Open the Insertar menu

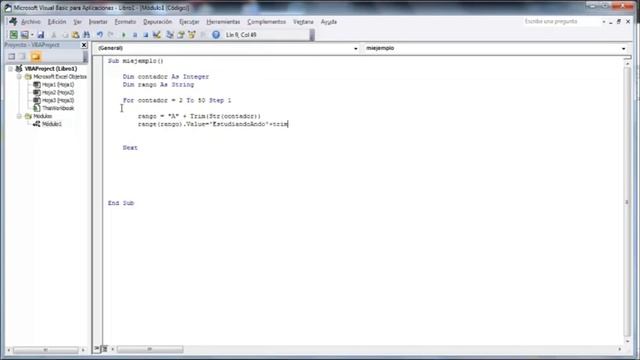(x=98, y=22)
